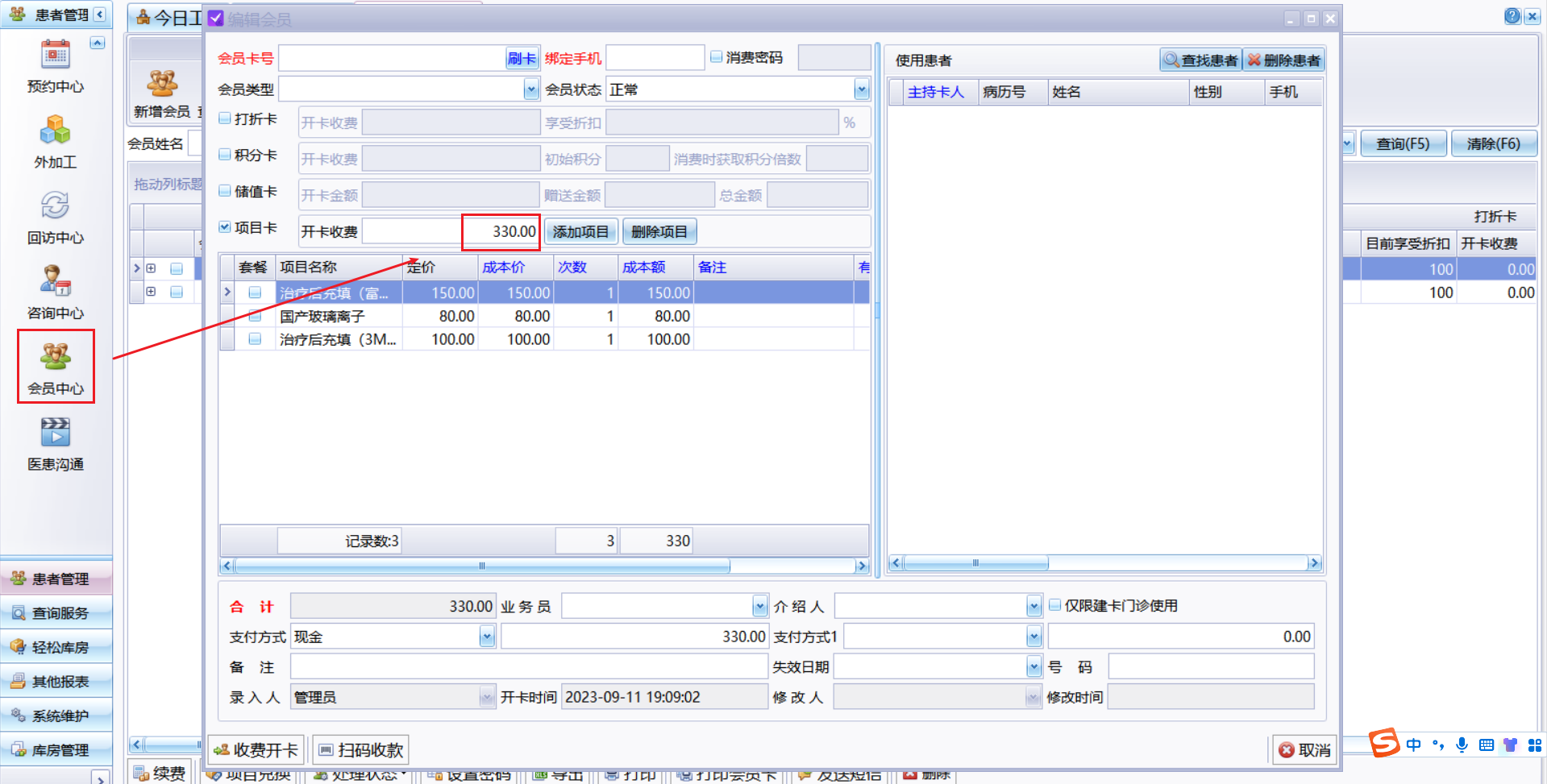Viewport: 1547px width, 784px height.
Task: Expand the second row plus sign in background list
Action: click(x=151, y=292)
